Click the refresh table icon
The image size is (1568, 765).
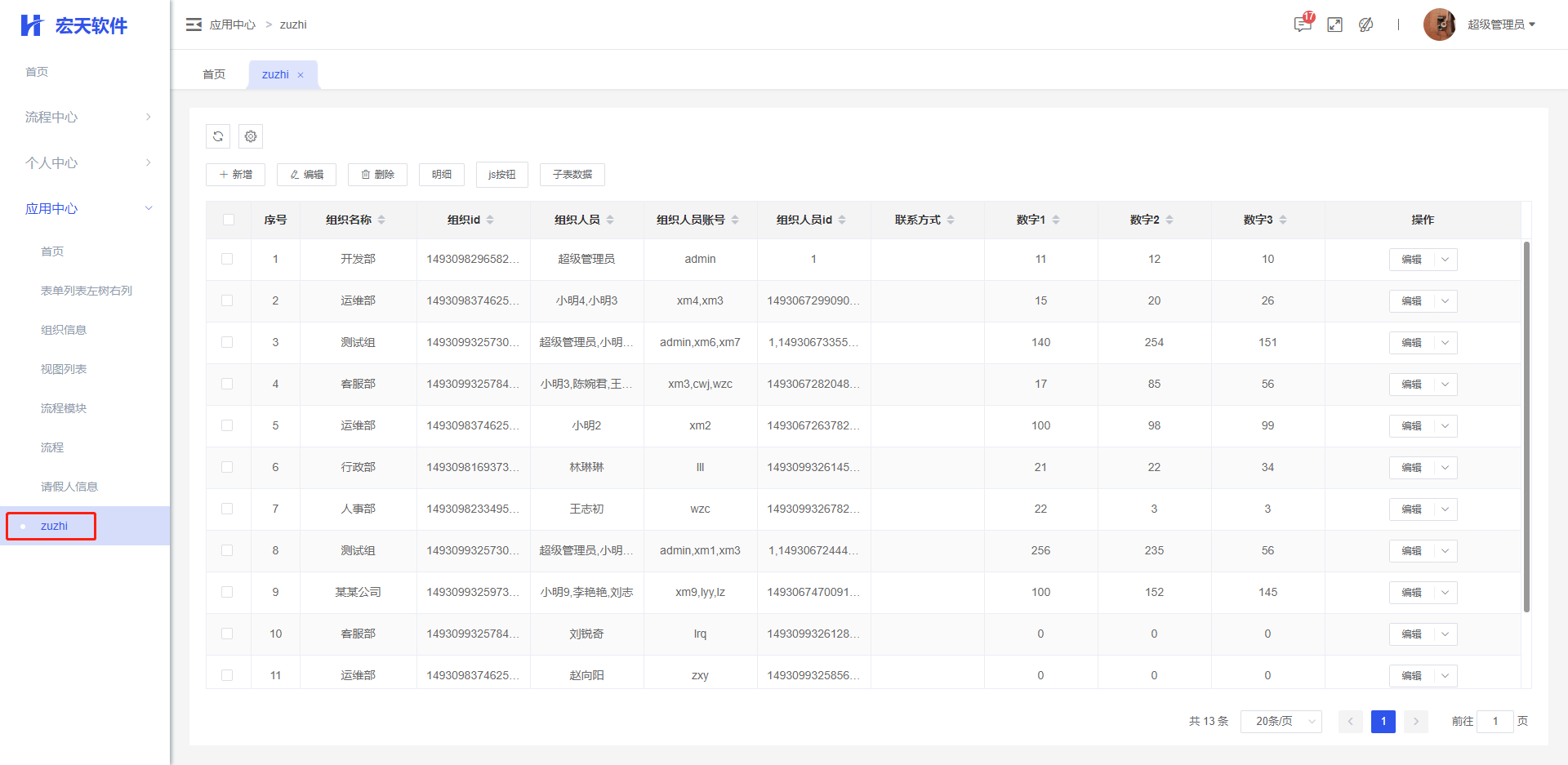(218, 136)
